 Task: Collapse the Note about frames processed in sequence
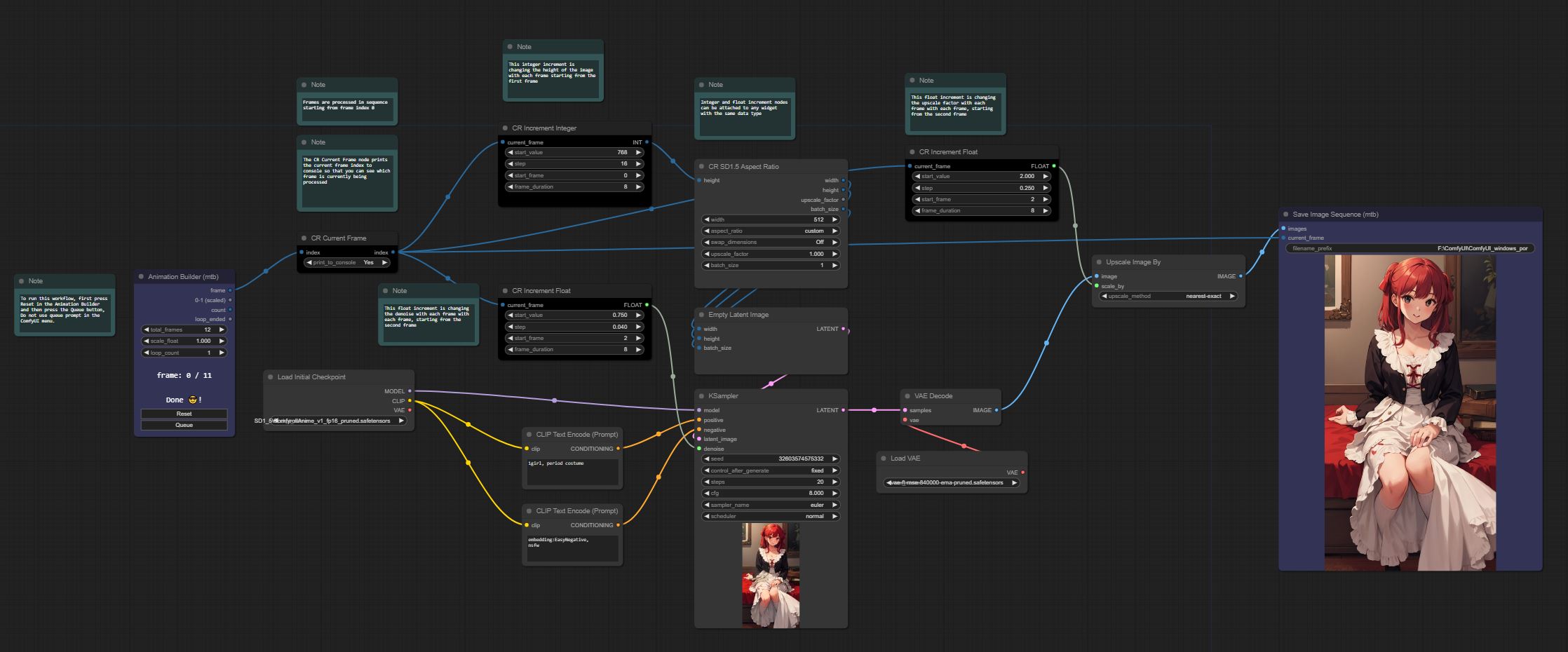tap(304, 85)
